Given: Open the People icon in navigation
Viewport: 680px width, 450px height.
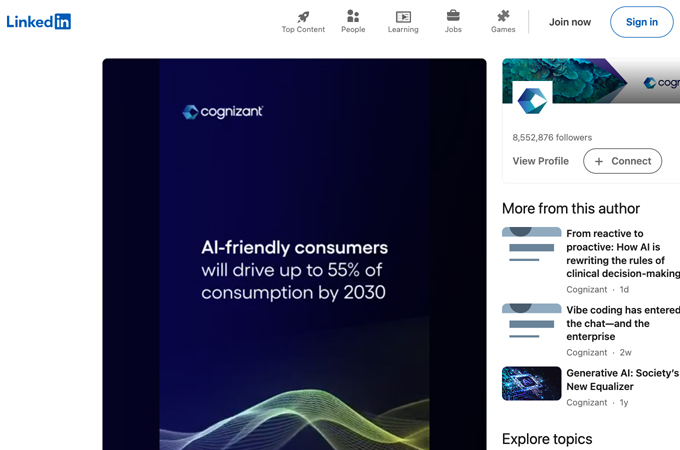Looking at the screenshot, I should pyautogui.click(x=353, y=16).
